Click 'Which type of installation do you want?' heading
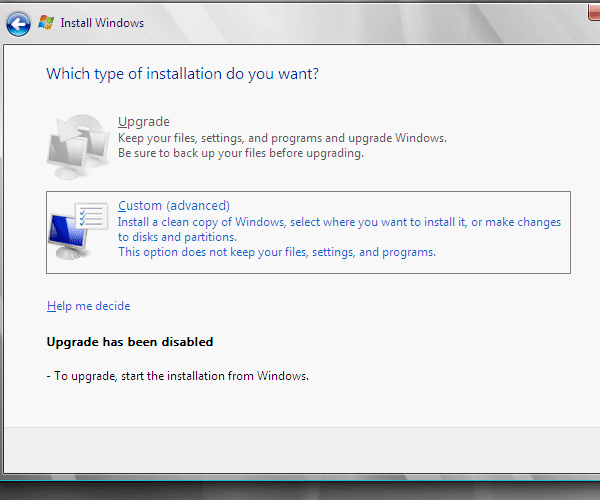The height and width of the screenshot is (500, 600). click(x=183, y=74)
